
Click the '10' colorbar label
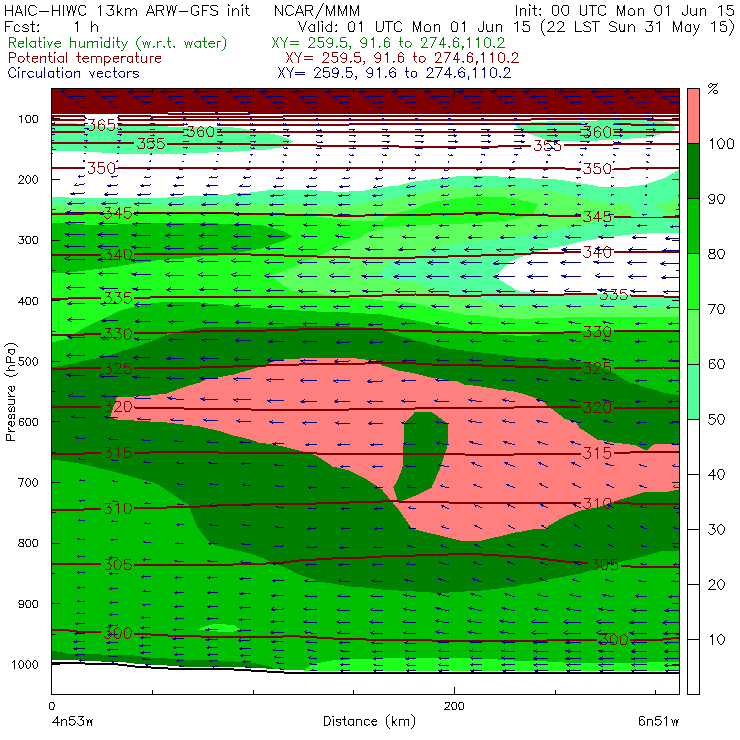coord(717,639)
